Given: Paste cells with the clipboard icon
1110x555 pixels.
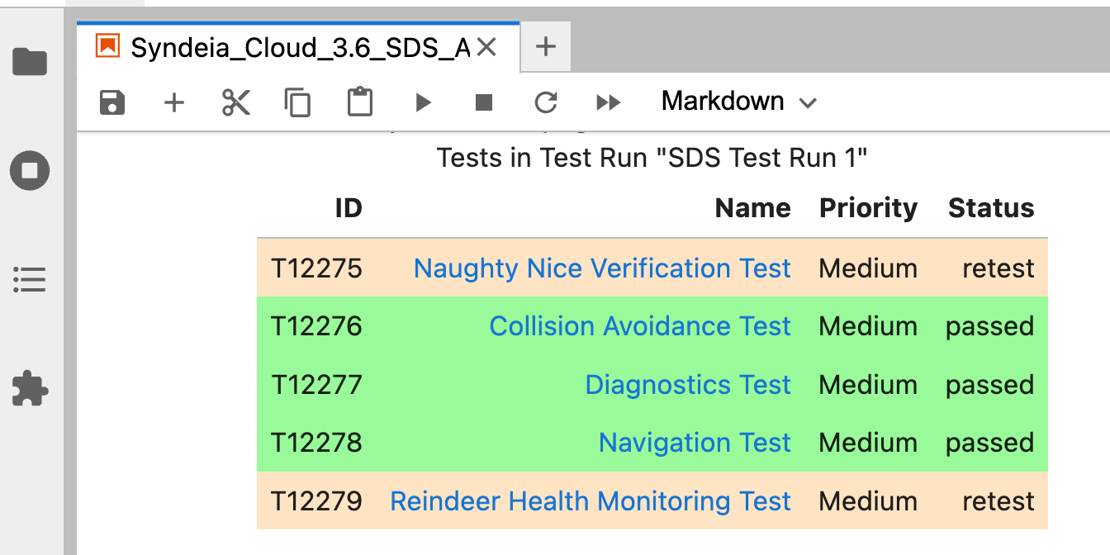Looking at the screenshot, I should pyautogui.click(x=360, y=102).
